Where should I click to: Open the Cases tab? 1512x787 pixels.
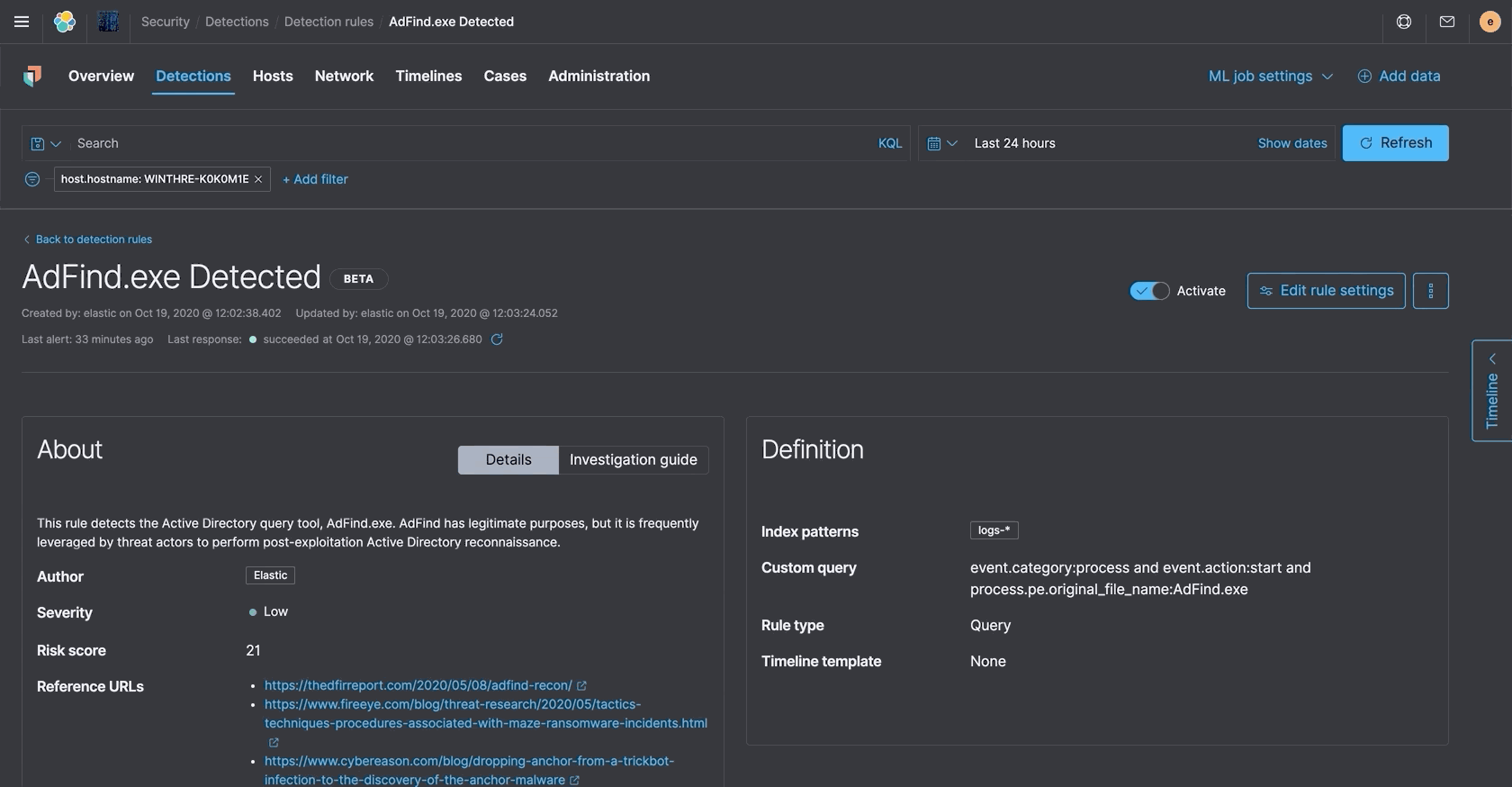tap(505, 77)
